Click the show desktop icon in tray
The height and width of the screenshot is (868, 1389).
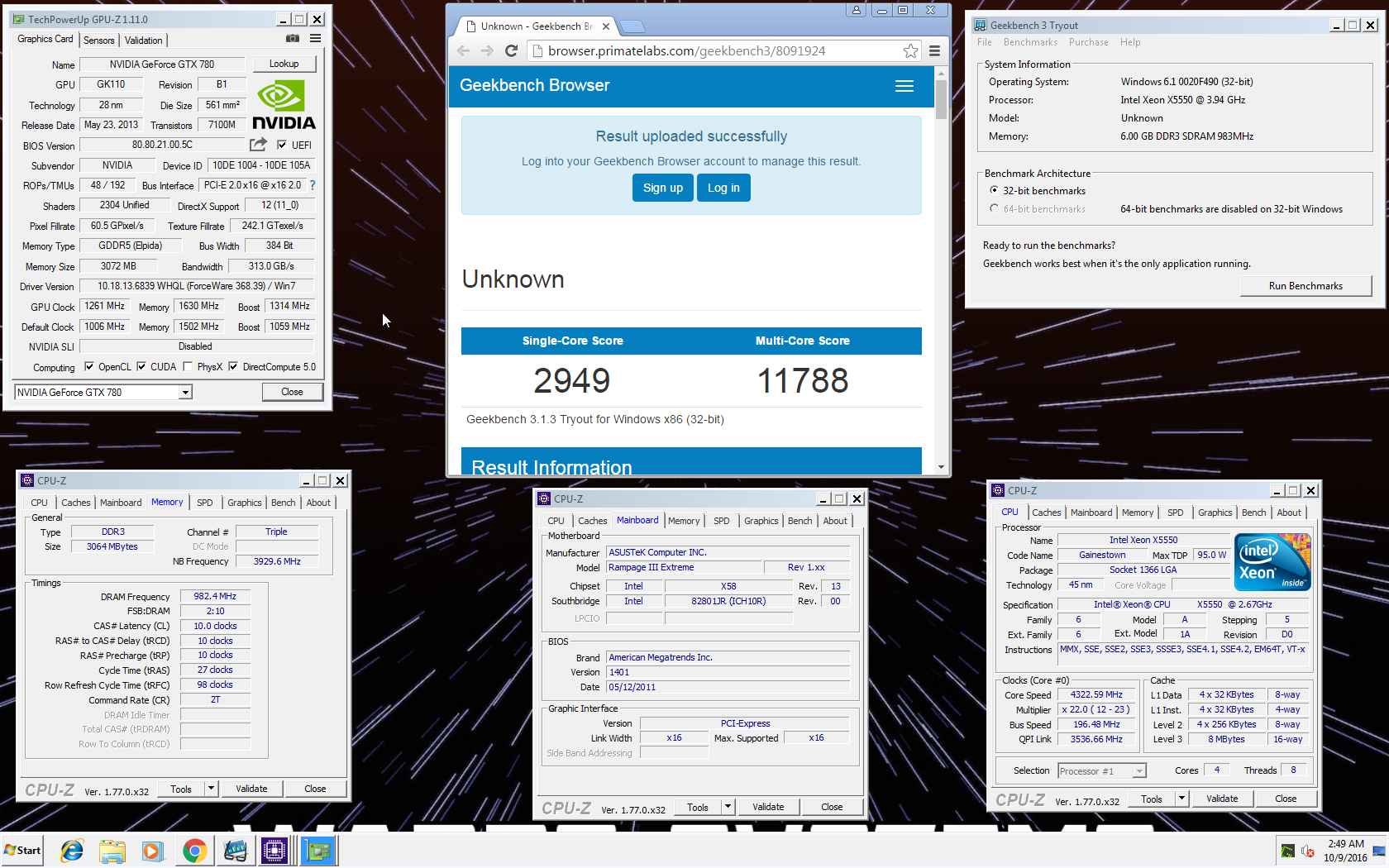tap(1378, 851)
